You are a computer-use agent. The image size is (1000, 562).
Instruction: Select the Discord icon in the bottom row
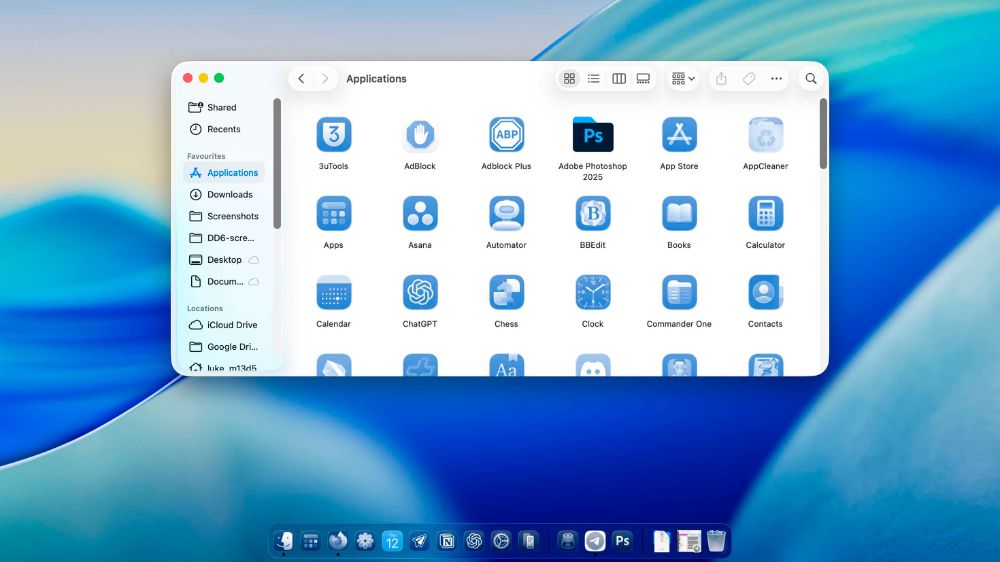pos(592,365)
